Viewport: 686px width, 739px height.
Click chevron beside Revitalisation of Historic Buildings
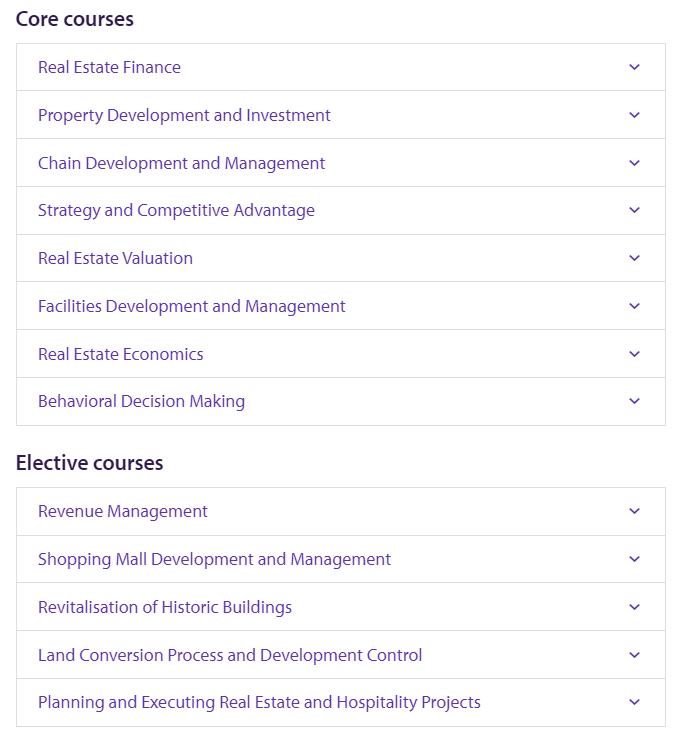(x=634, y=607)
